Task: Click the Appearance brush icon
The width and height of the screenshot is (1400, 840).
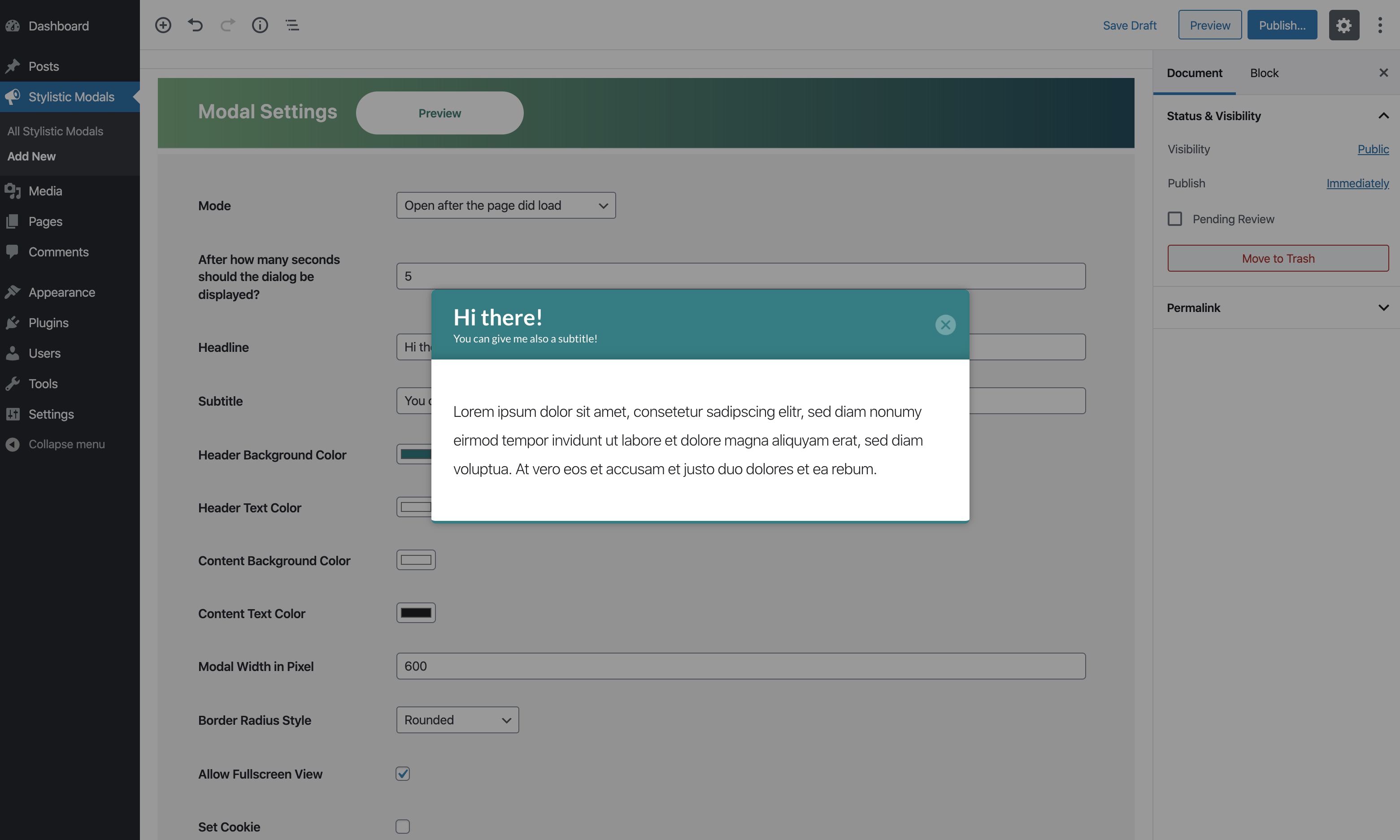Action: (13, 292)
